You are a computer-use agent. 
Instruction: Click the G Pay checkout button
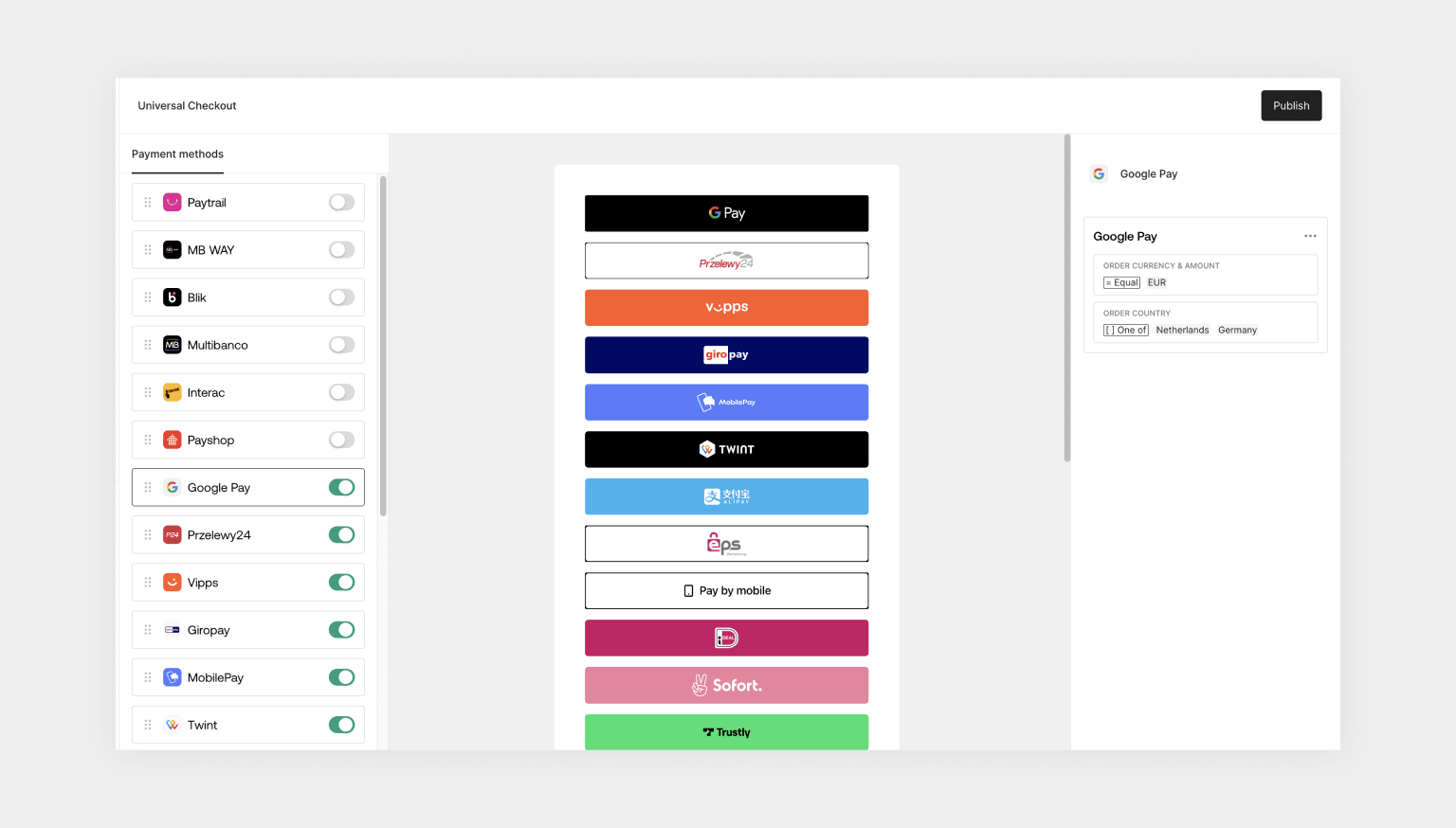point(726,213)
